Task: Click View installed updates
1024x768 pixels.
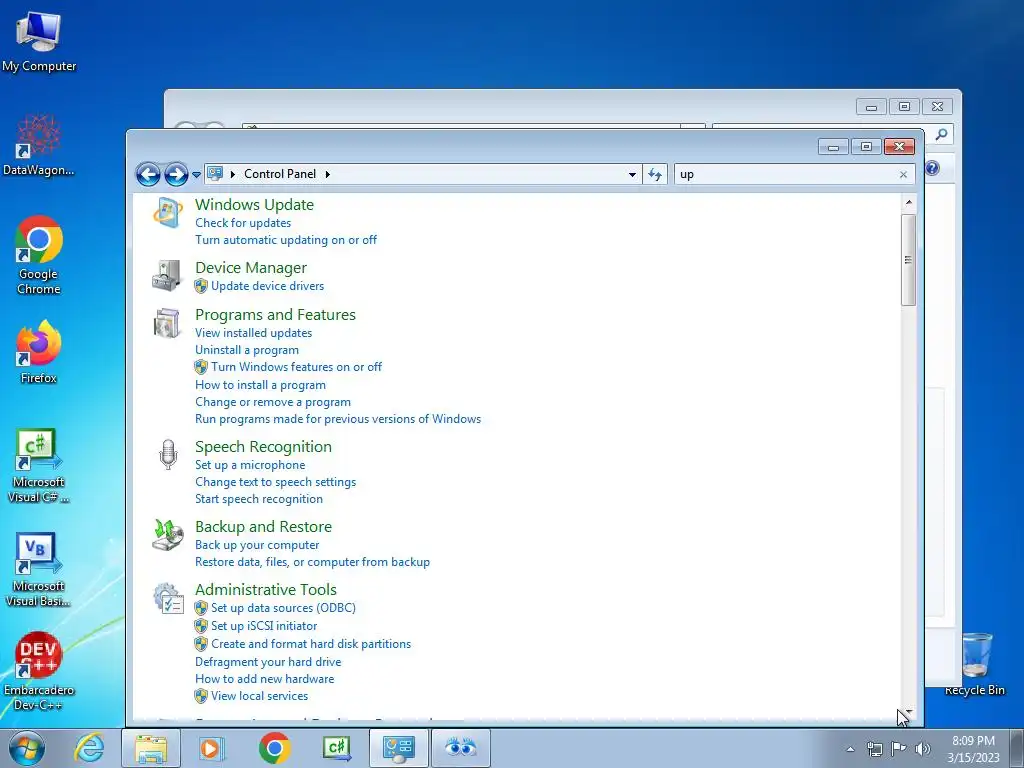Action: [x=253, y=333]
